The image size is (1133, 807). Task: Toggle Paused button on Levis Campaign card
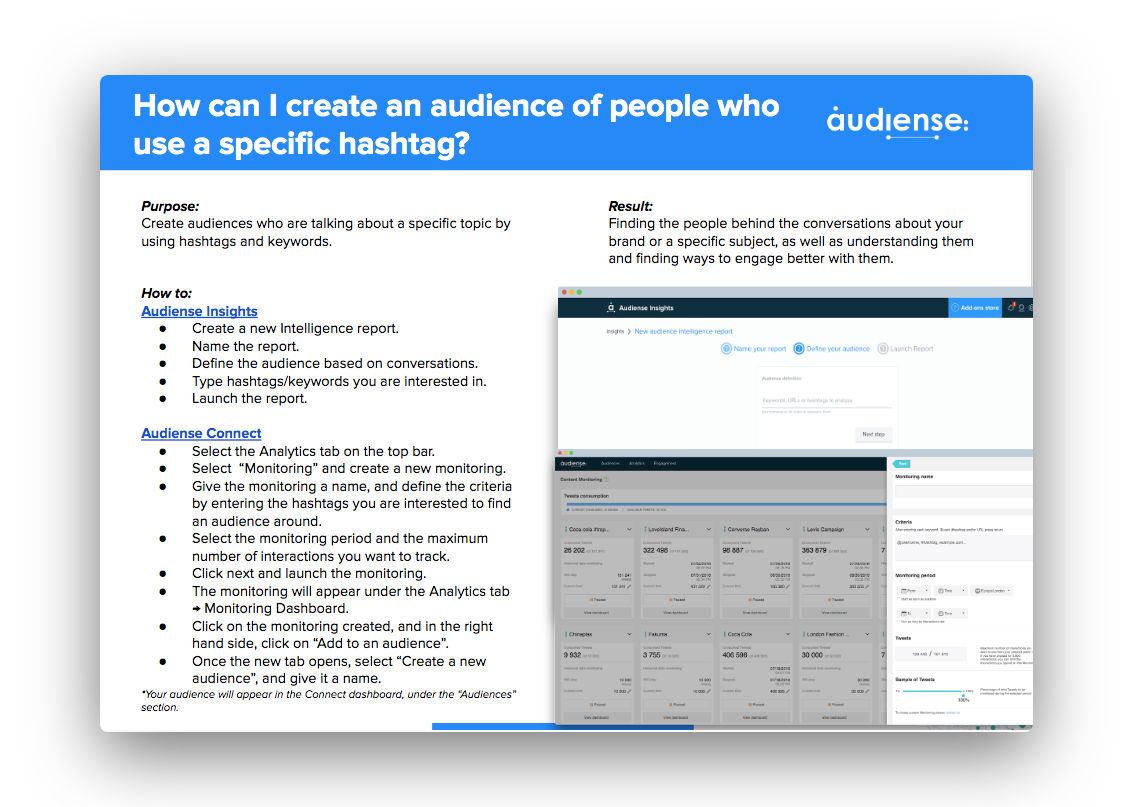tap(836, 600)
